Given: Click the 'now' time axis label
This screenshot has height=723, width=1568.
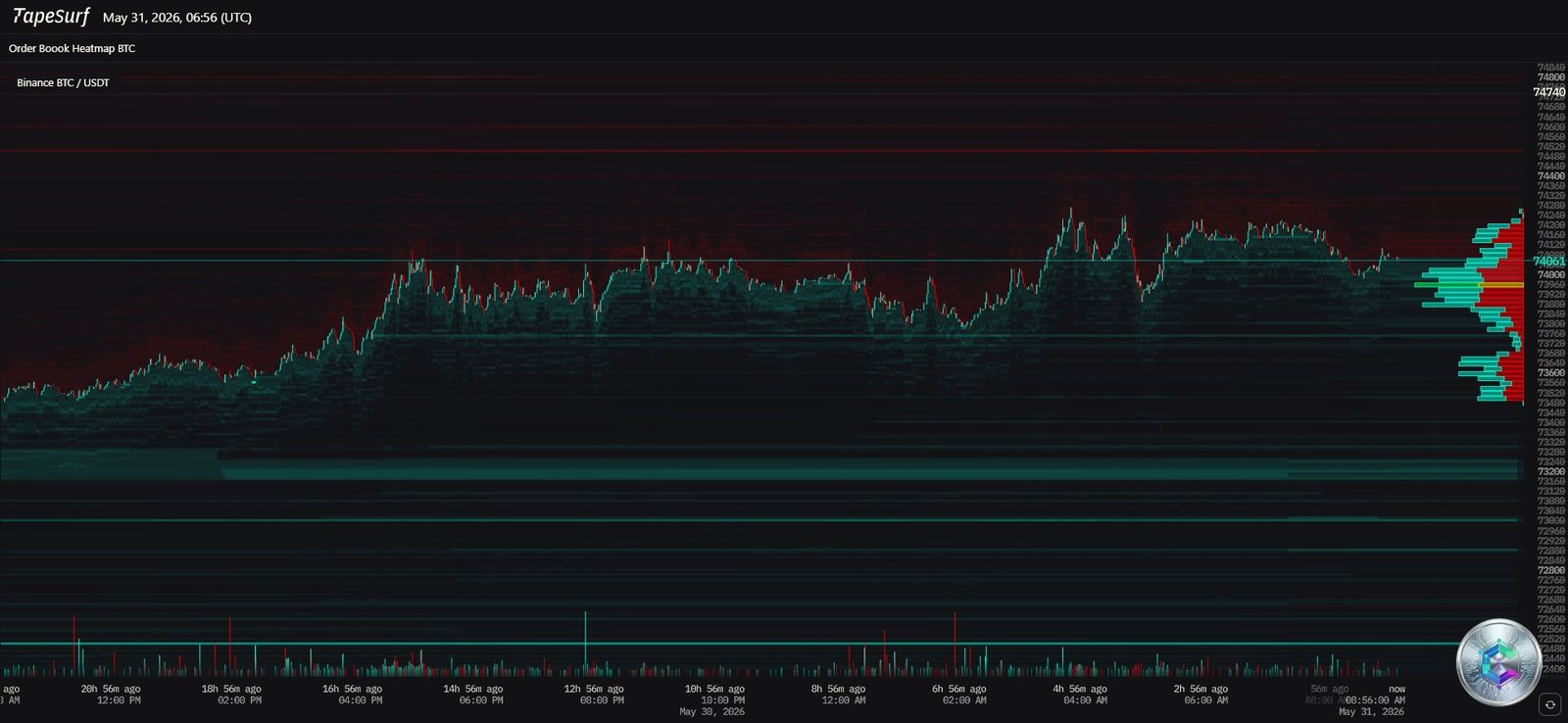Looking at the screenshot, I should (1396, 689).
